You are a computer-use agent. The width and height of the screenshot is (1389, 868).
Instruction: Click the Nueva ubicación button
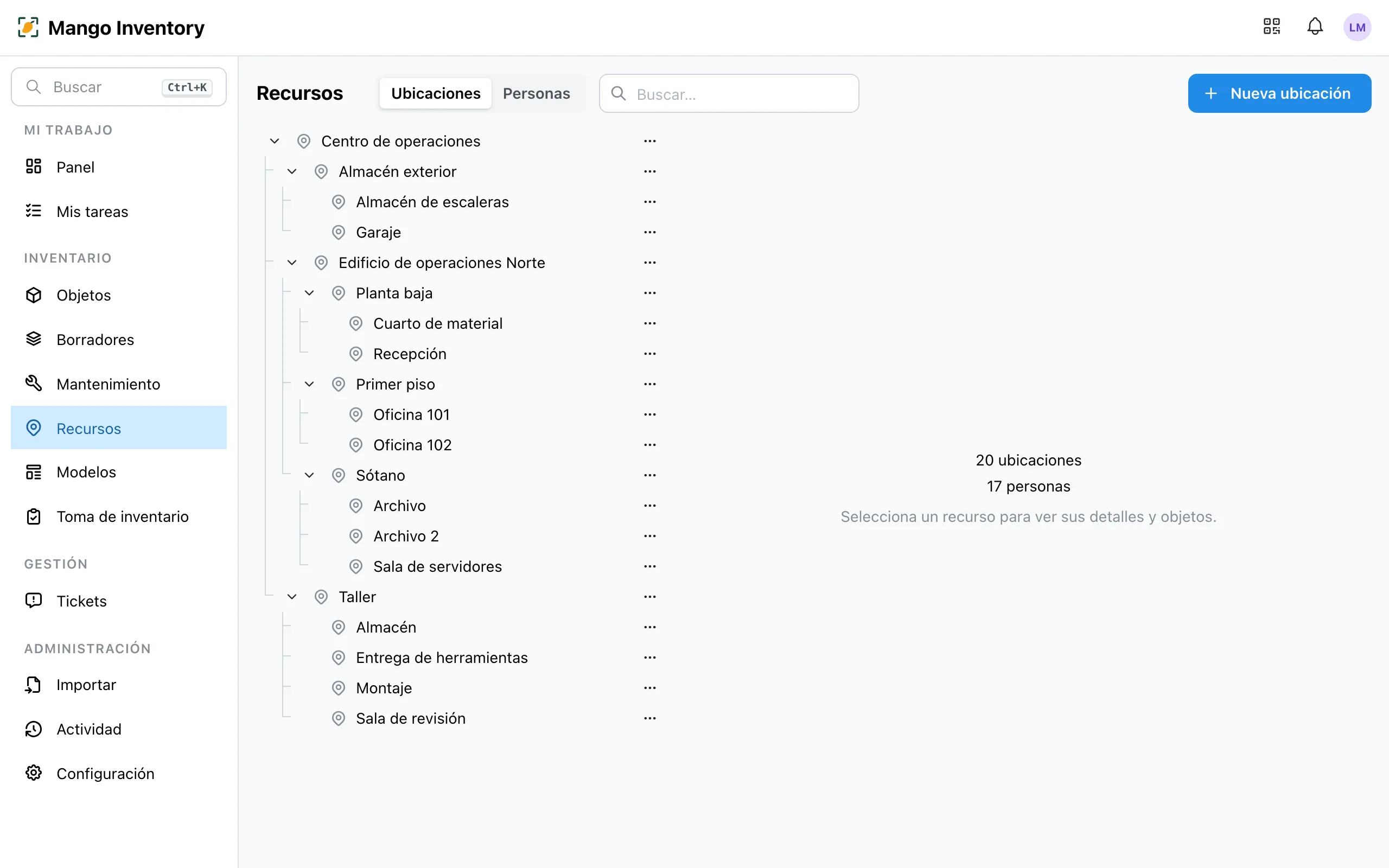click(1279, 93)
